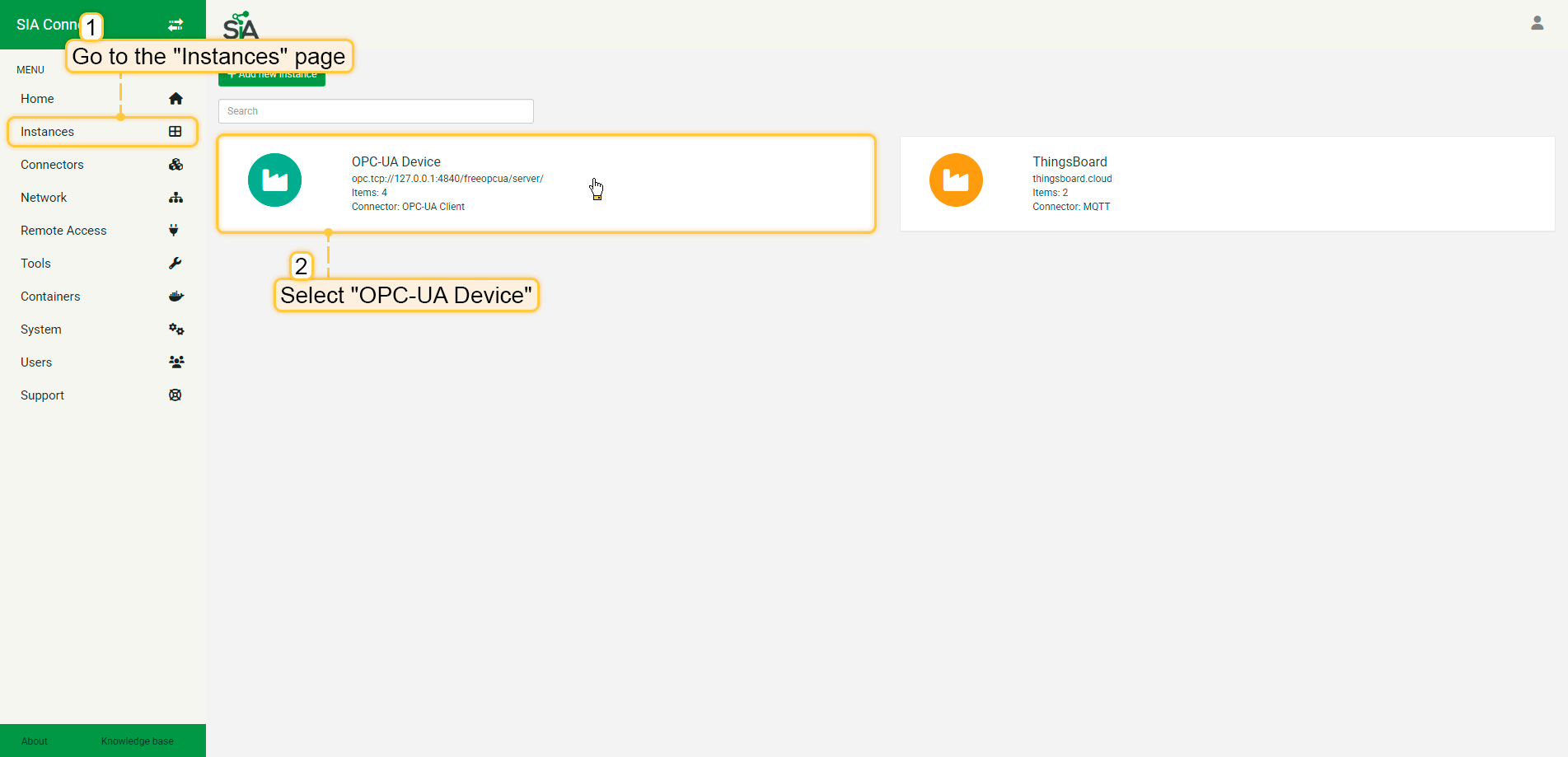
Task: Select the green OPC-UA Device factory icon
Action: pyautogui.click(x=274, y=180)
